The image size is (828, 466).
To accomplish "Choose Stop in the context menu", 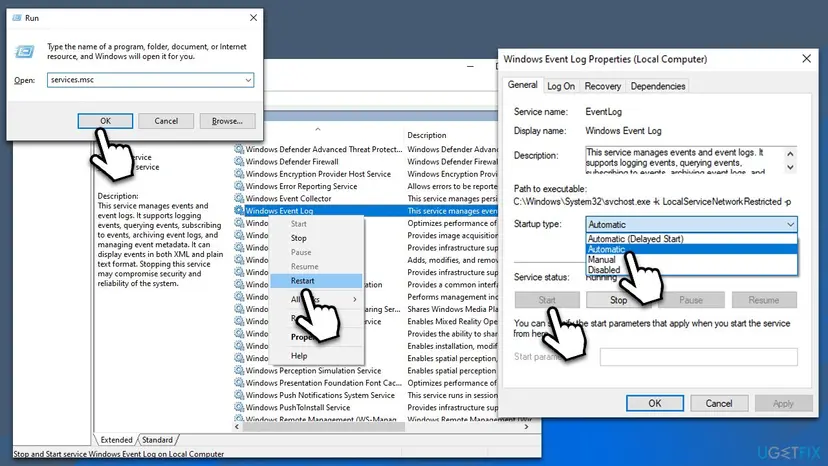I will click(x=298, y=238).
